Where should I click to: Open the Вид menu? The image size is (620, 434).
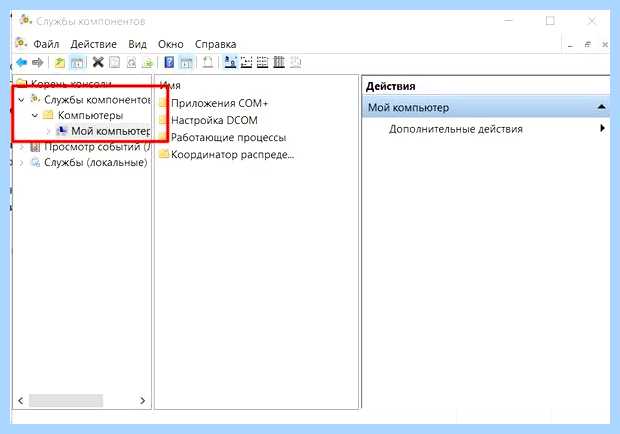coord(137,44)
